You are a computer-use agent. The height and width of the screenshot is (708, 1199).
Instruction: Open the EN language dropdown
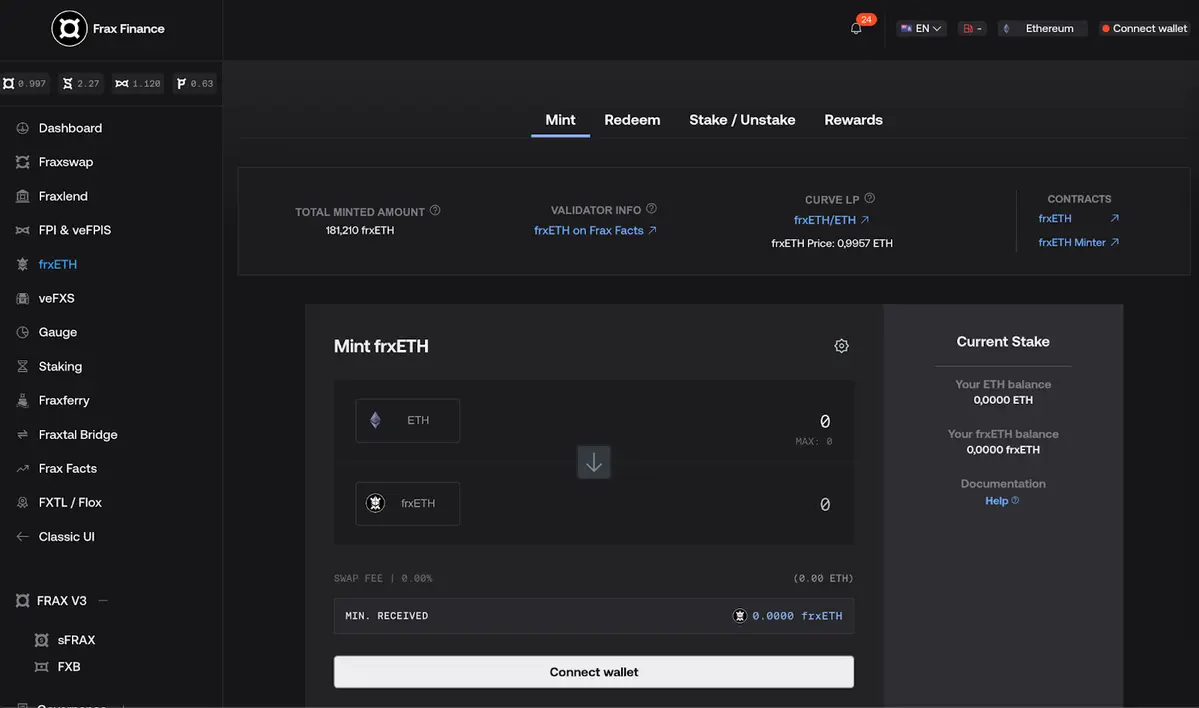[921, 29]
